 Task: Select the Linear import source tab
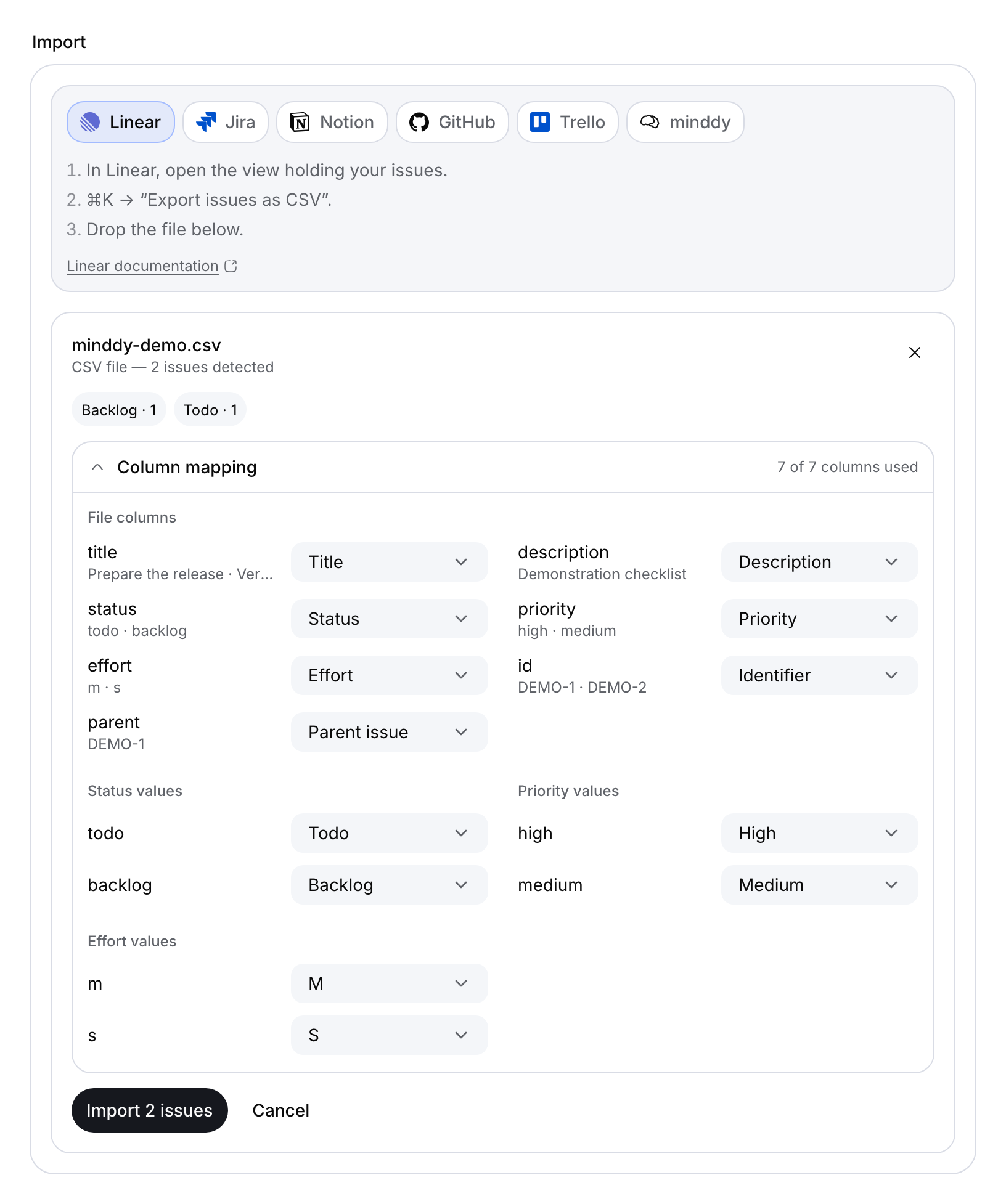click(121, 122)
